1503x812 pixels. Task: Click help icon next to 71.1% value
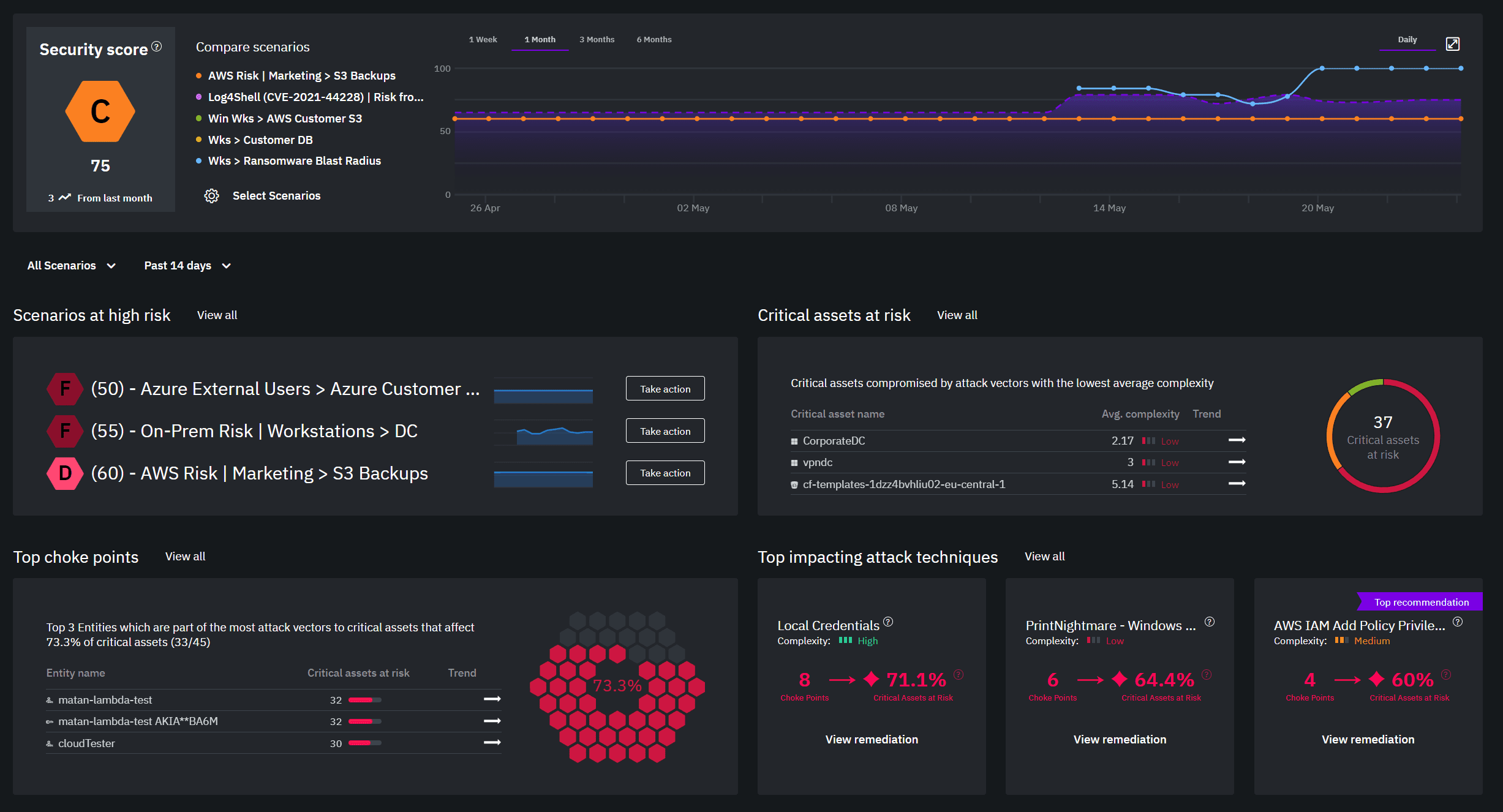click(959, 674)
